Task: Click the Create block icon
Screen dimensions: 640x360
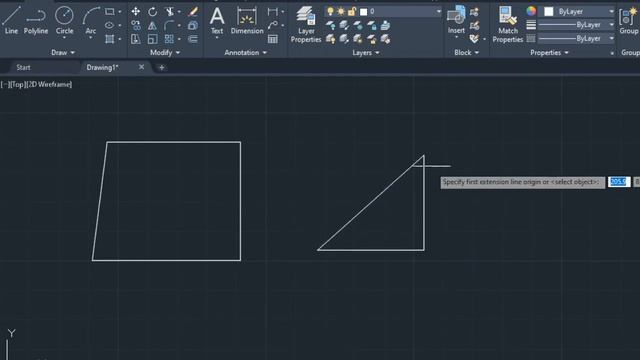Action: point(474,12)
